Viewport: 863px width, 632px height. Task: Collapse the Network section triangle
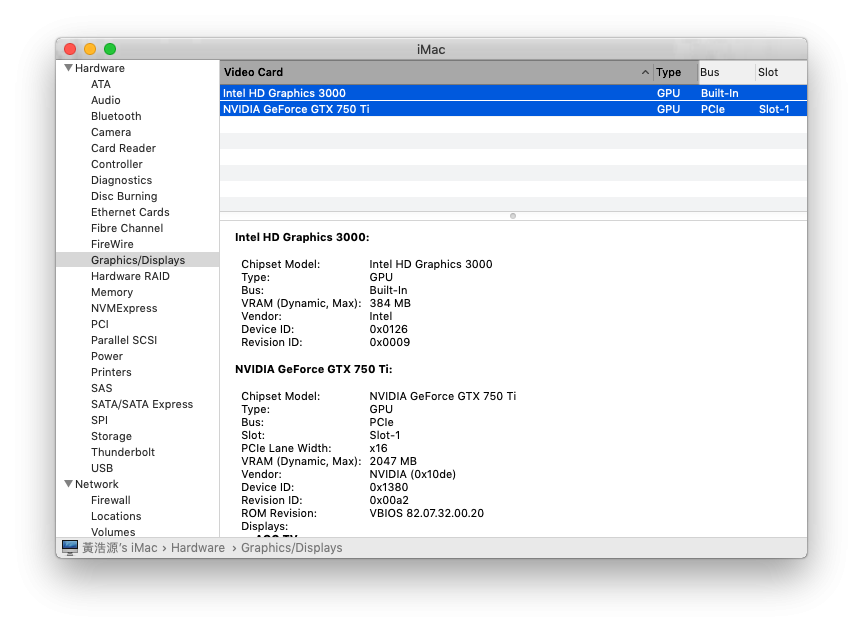click(x=68, y=484)
